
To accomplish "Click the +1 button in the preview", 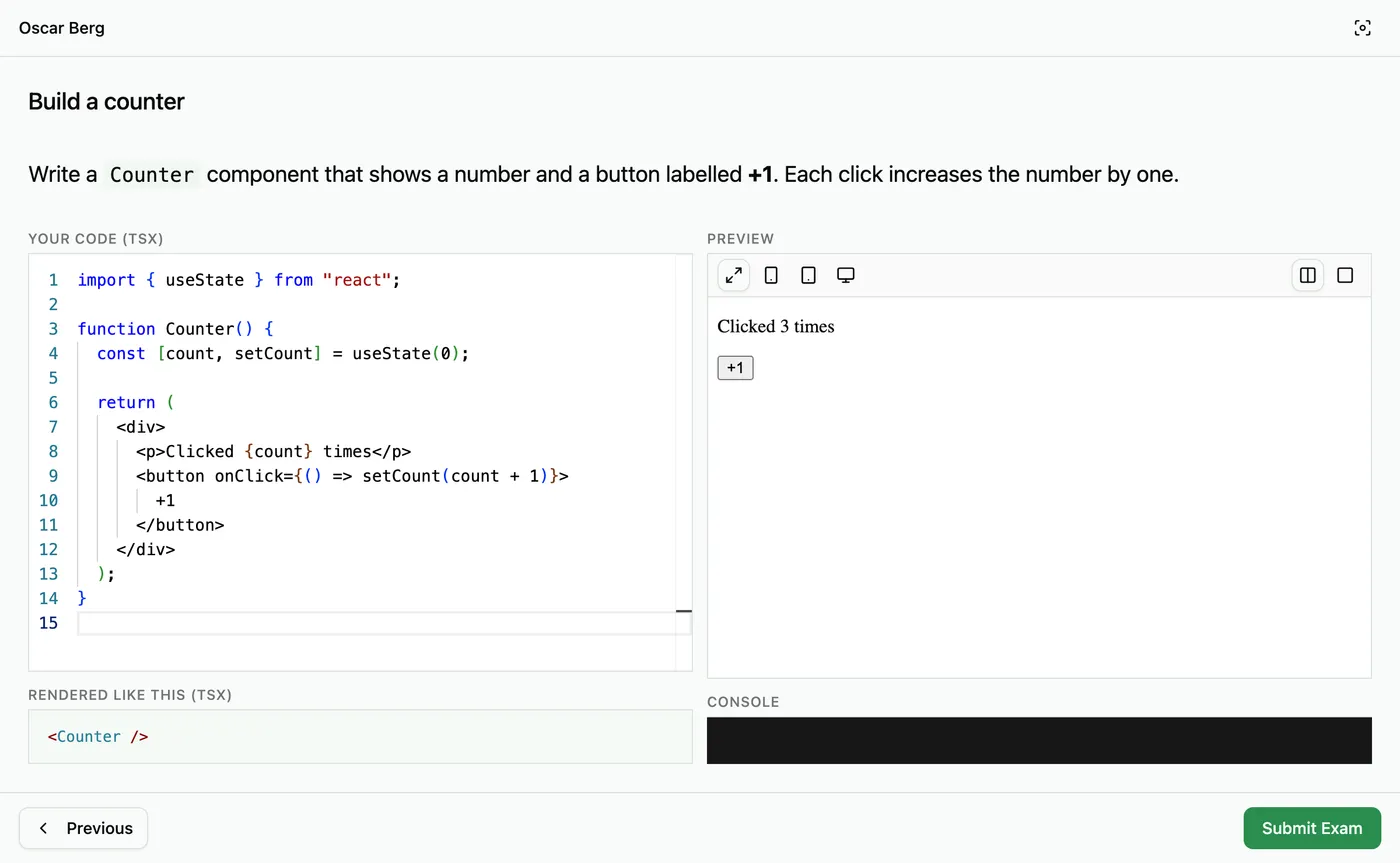I will pos(735,368).
